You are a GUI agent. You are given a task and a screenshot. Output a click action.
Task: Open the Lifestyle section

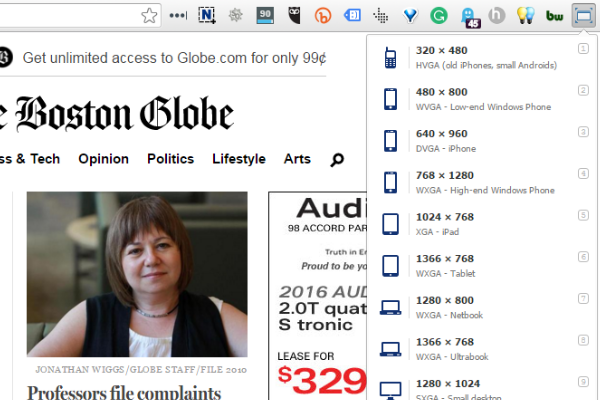[239, 159]
